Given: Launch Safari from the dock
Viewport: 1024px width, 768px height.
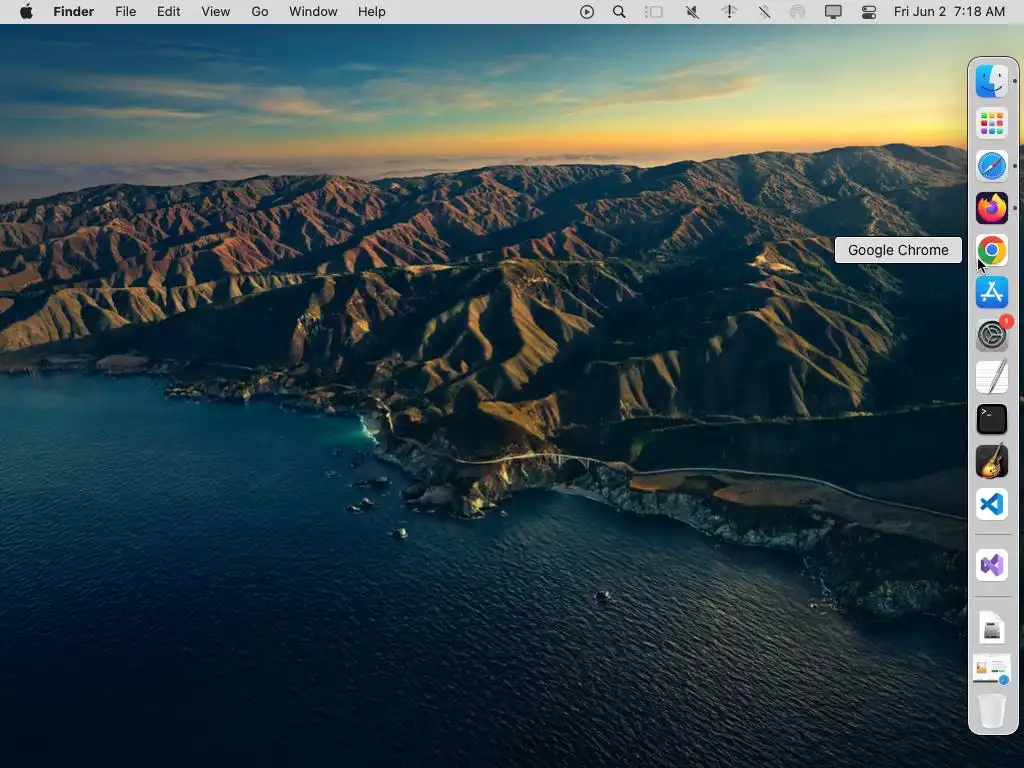Looking at the screenshot, I should [x=992, y=166].
